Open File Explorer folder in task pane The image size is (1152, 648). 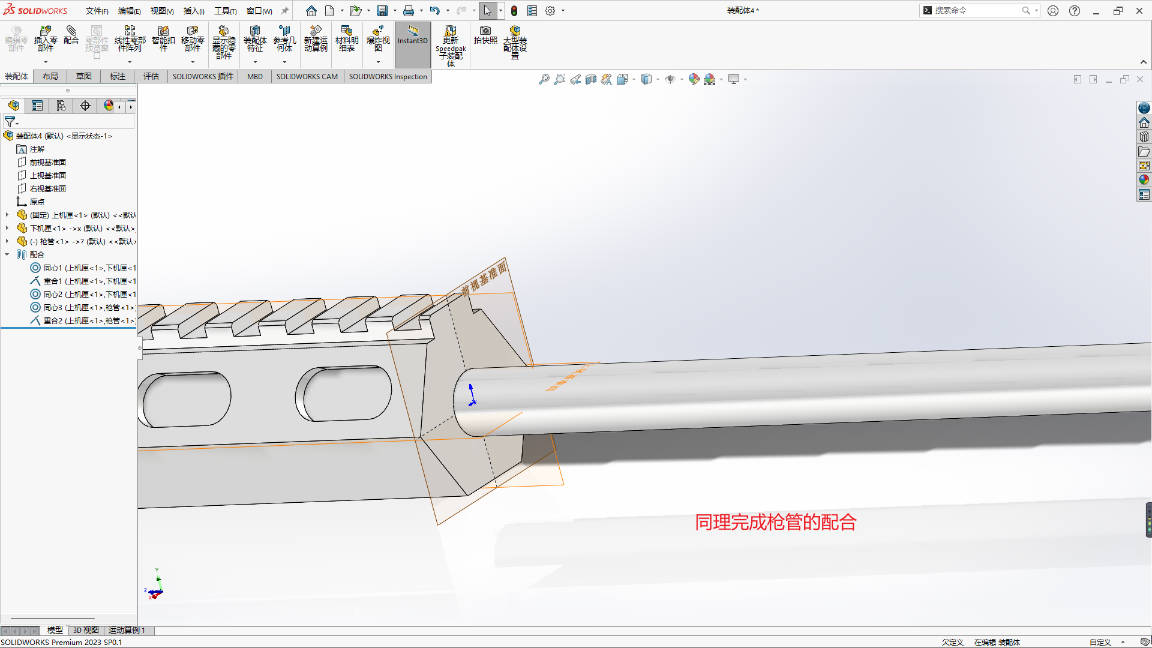pos(1144,151)
